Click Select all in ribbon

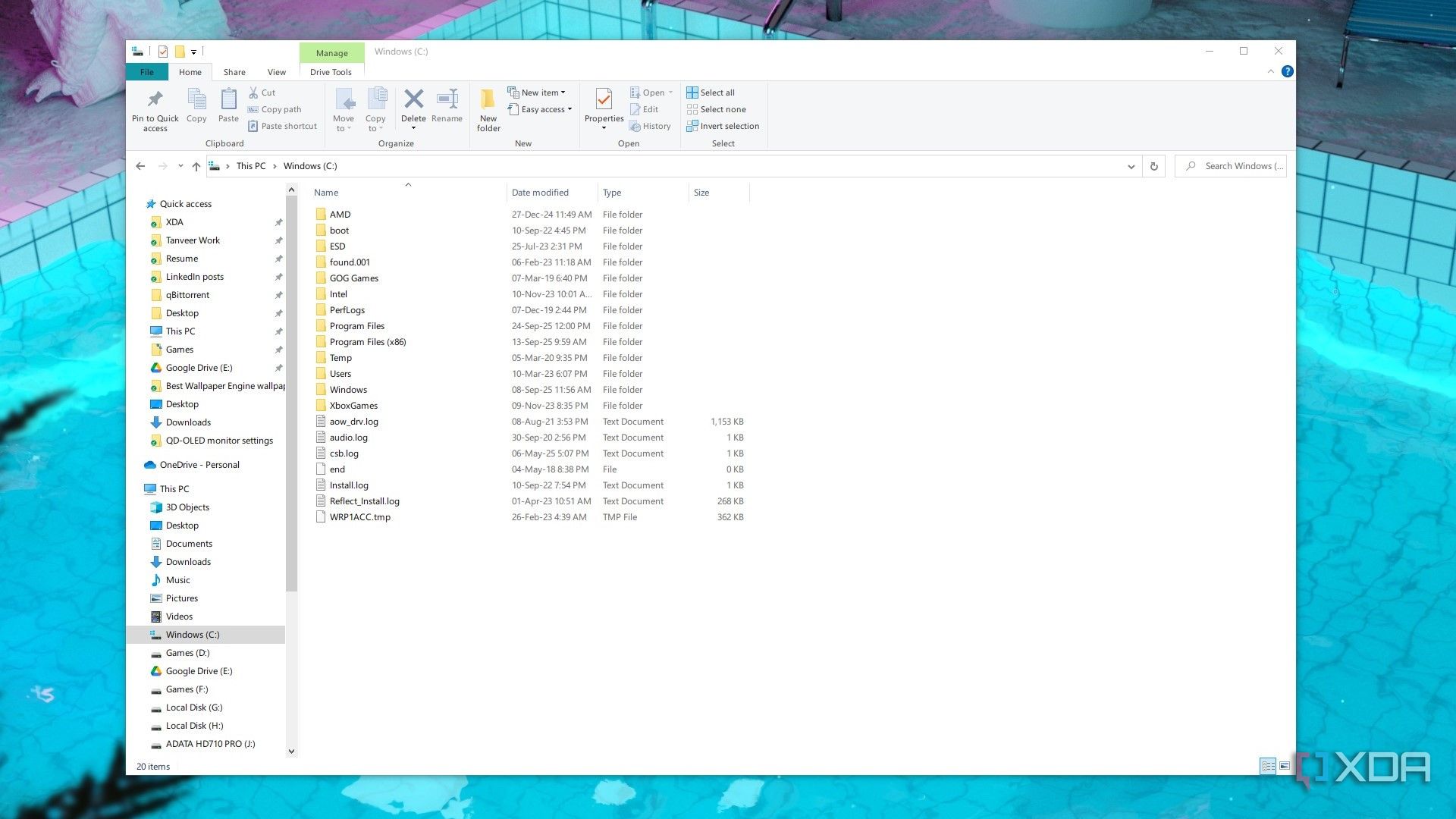point(711,93)
